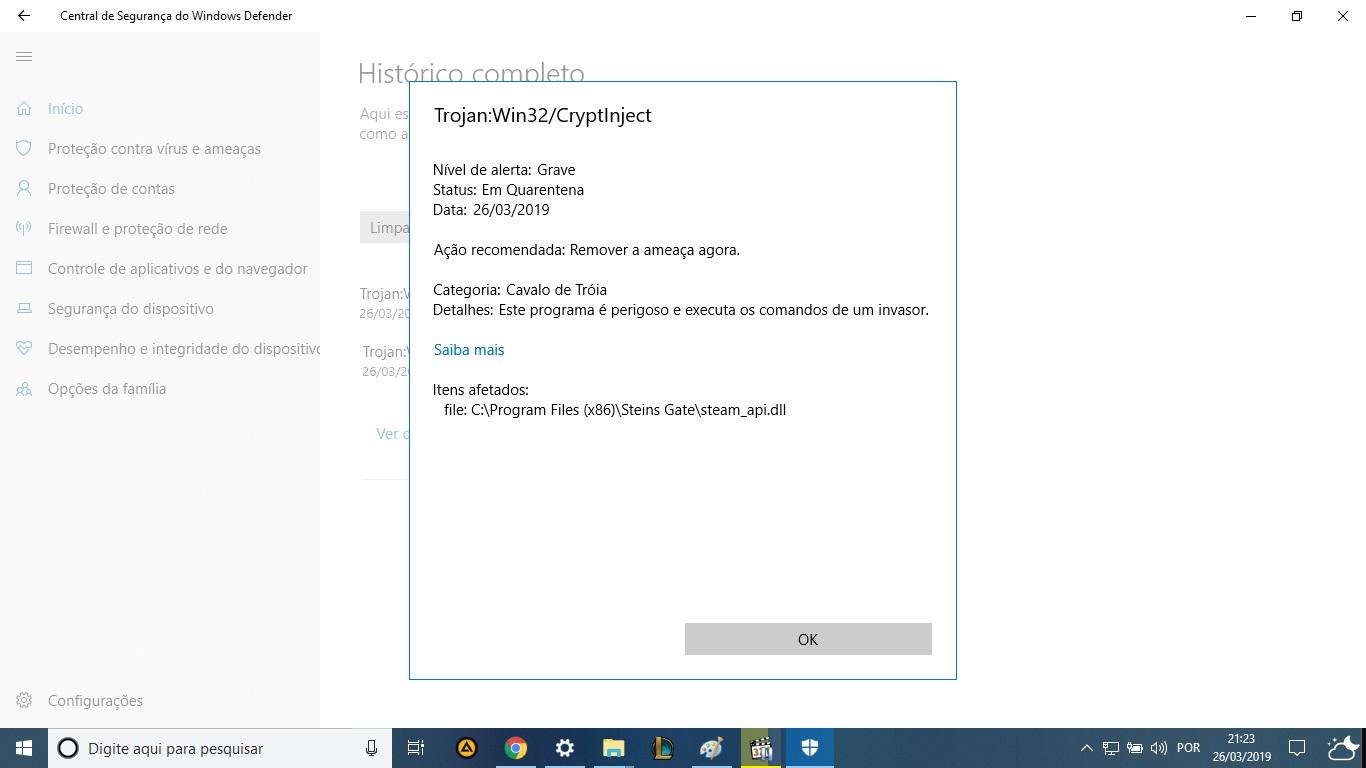Close the Windows Defender window
This screenshot has width=1366, height=768.
[x=1343, y=16]
